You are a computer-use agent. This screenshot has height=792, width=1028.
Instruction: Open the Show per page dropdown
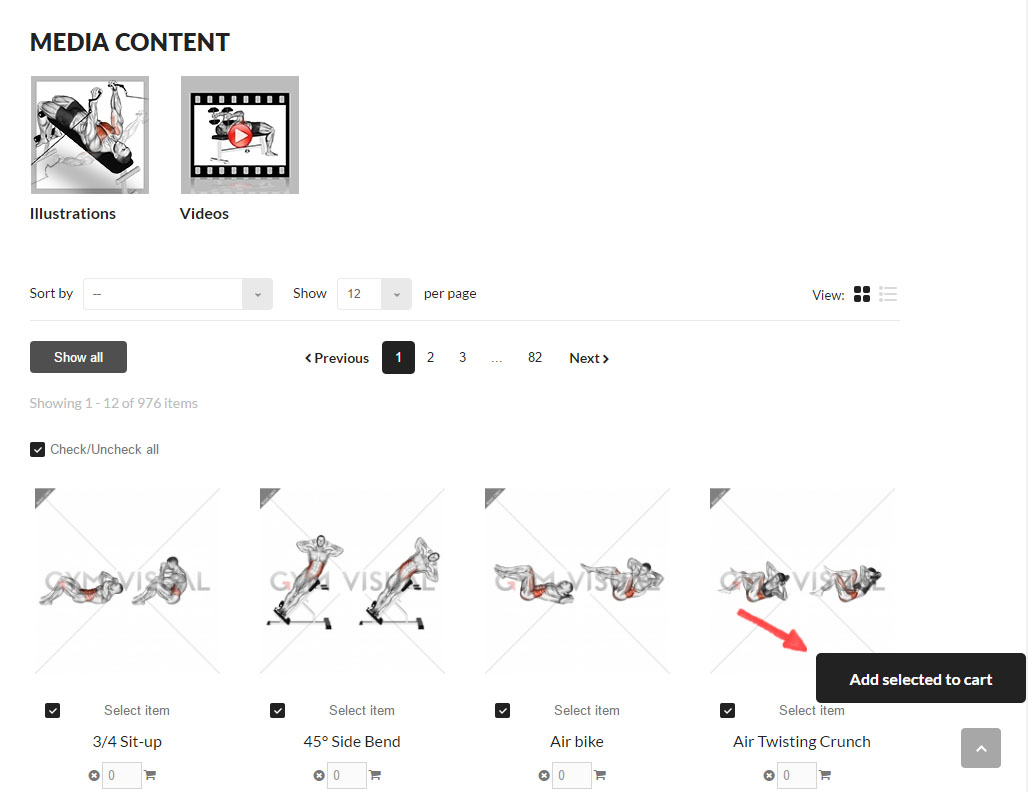374,294
